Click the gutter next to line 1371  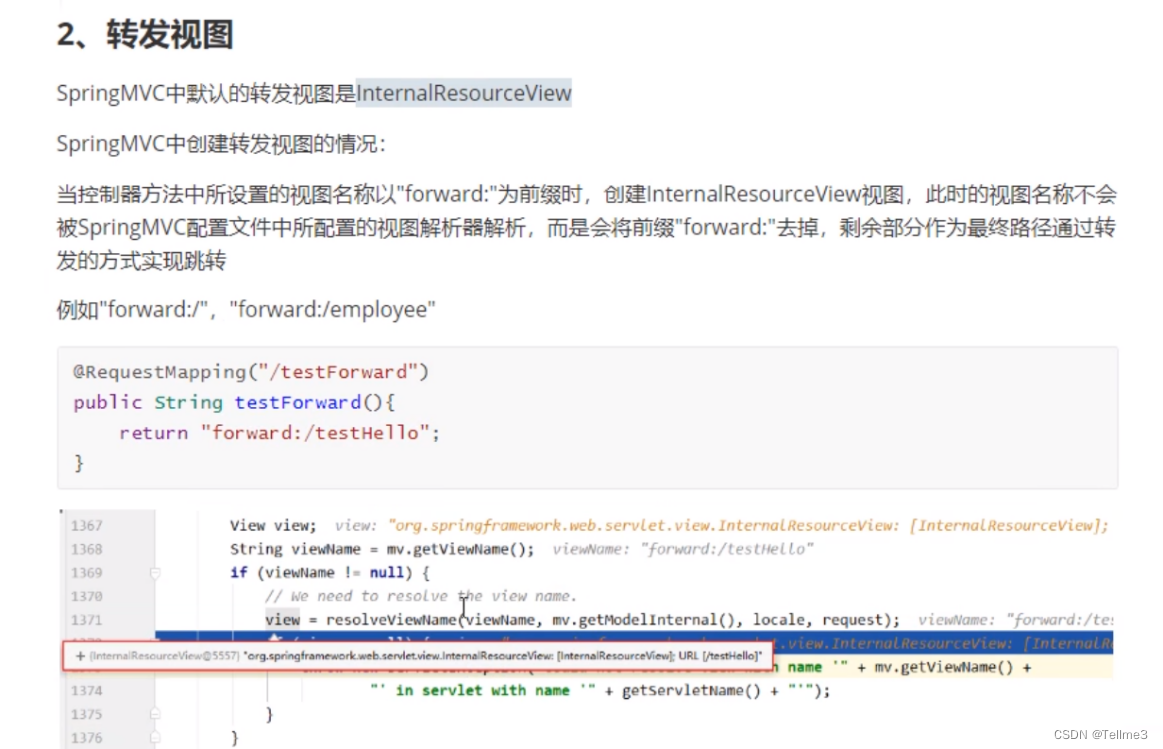coord(132,620)
